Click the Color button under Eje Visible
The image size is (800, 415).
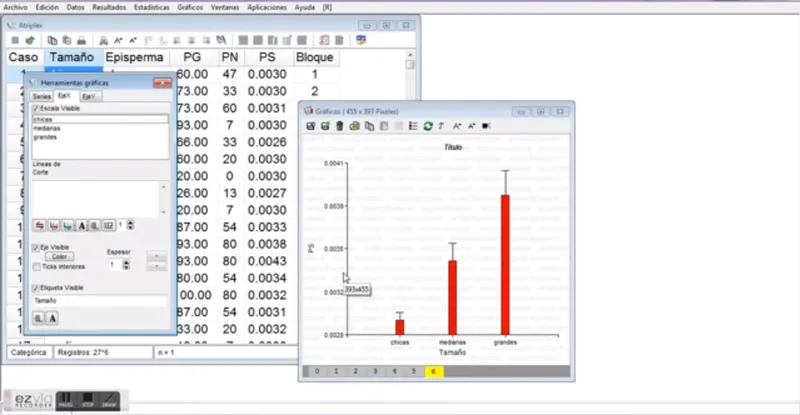pos(59,257)
